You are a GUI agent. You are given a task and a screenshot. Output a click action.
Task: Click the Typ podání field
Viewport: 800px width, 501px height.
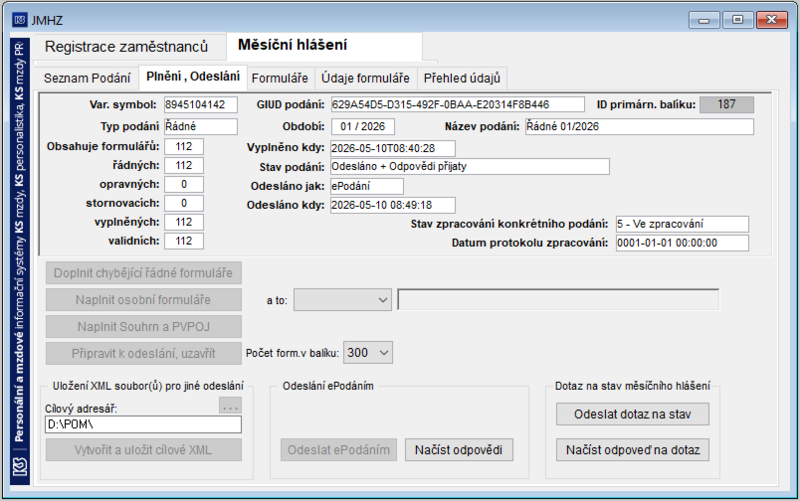coord(201,126)
